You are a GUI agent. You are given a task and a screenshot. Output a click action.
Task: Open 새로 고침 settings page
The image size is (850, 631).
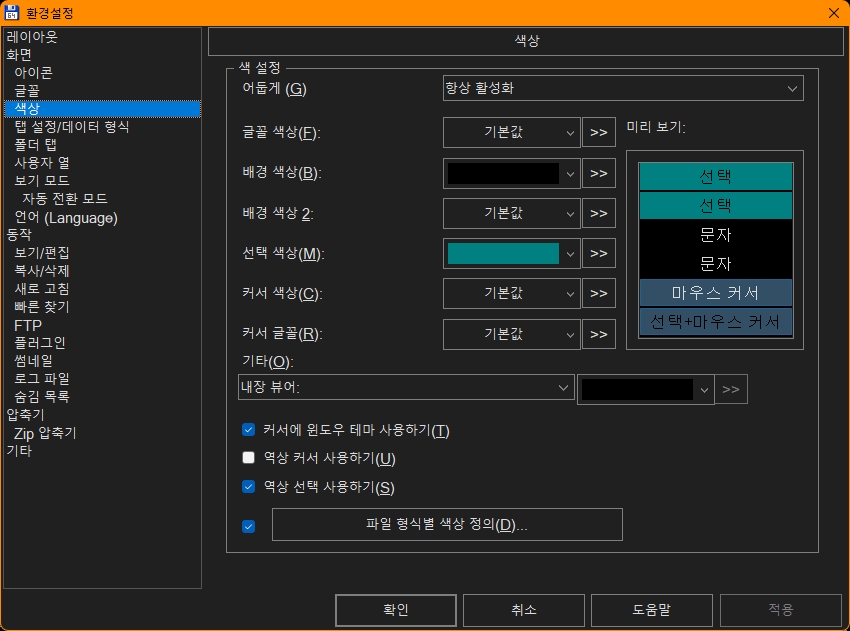[x=42, y=289]
